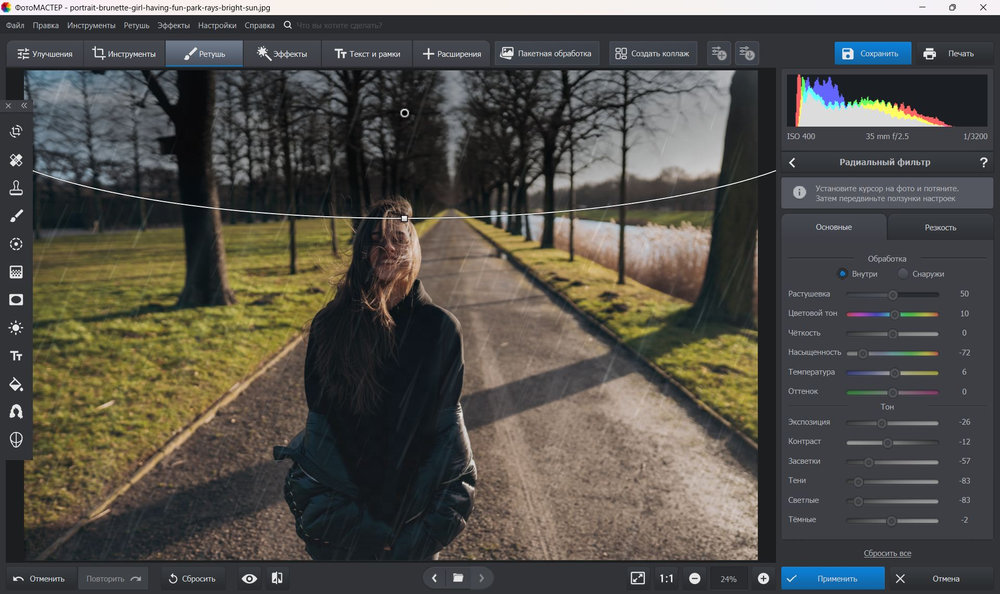Select the globe-shaped tool at the sidebar bottom
This screenshot has height=594, width=1000.
pyautogui.click(x=16, y=440)
